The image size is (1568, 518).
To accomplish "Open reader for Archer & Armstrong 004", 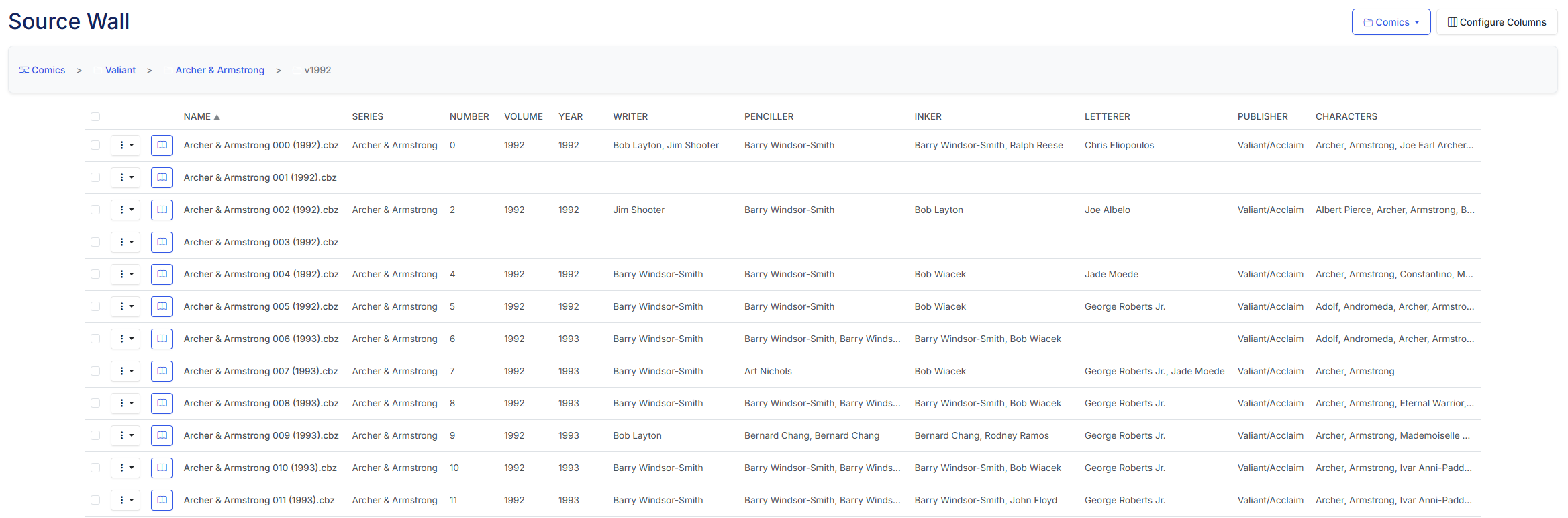I will coord(162,274).
